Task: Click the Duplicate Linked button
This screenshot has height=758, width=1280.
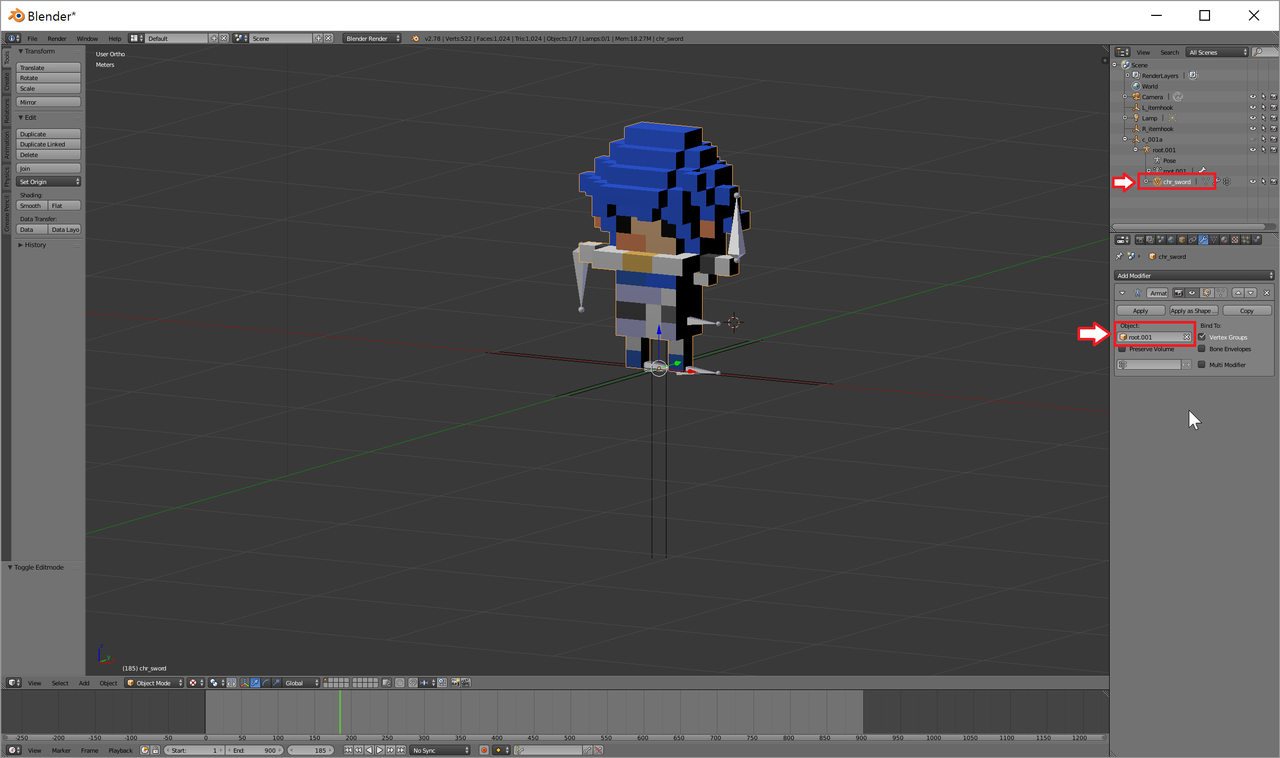Action: click(49, 144)
